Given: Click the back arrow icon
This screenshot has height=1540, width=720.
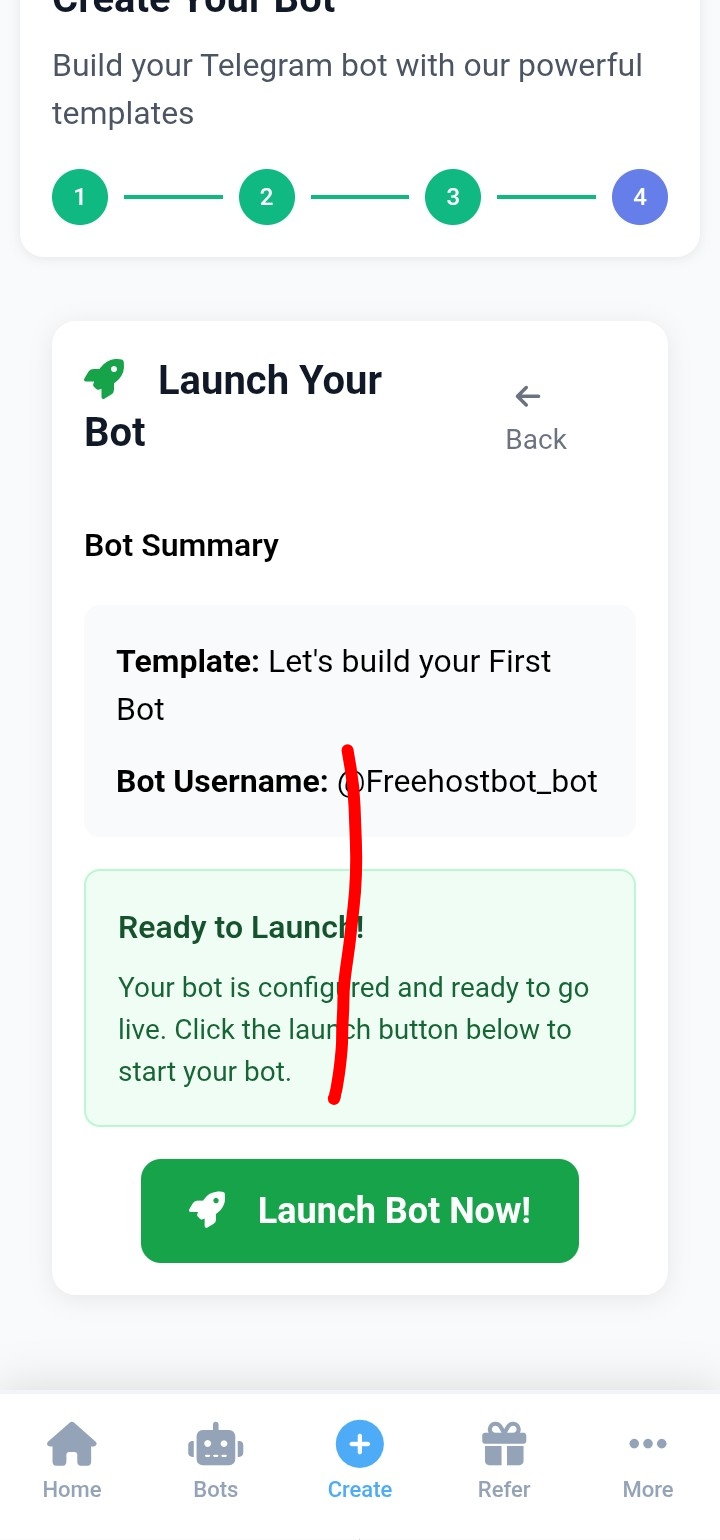Looking at the screenshot, I should [x=528, y=396].
